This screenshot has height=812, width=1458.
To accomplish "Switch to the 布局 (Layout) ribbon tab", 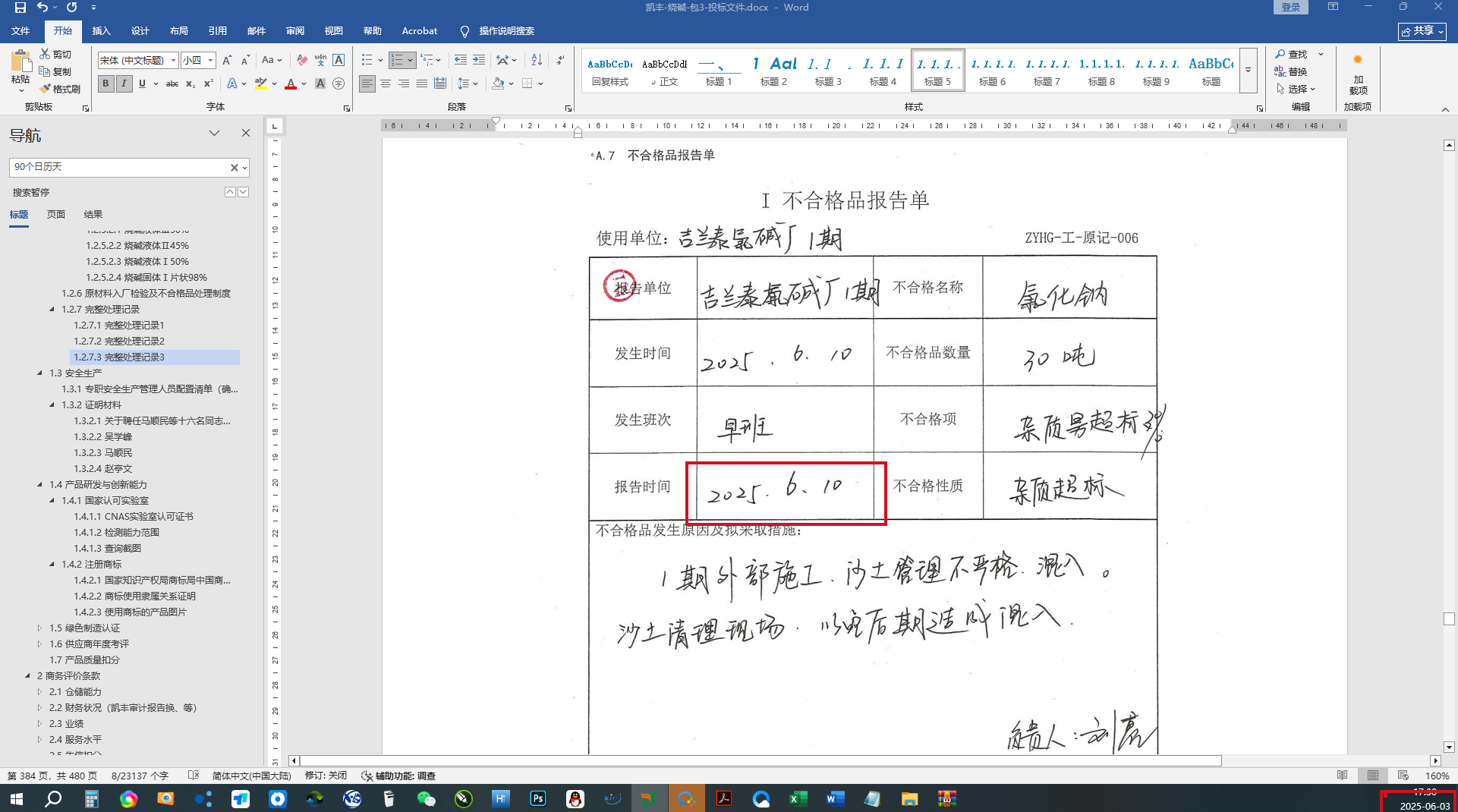I will click(x=179, y=31).
